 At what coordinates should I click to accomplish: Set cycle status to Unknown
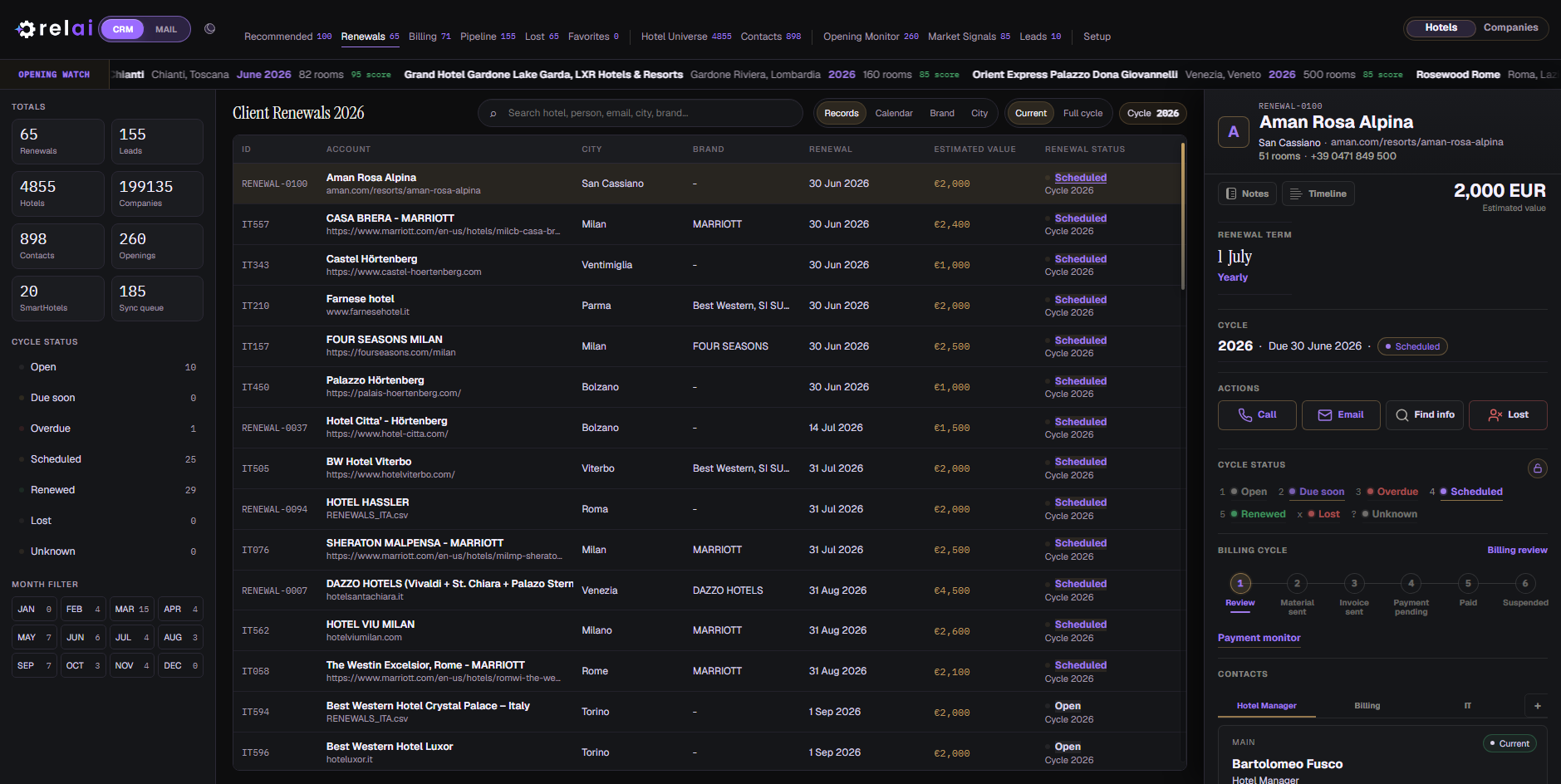tap(1389, 514)
